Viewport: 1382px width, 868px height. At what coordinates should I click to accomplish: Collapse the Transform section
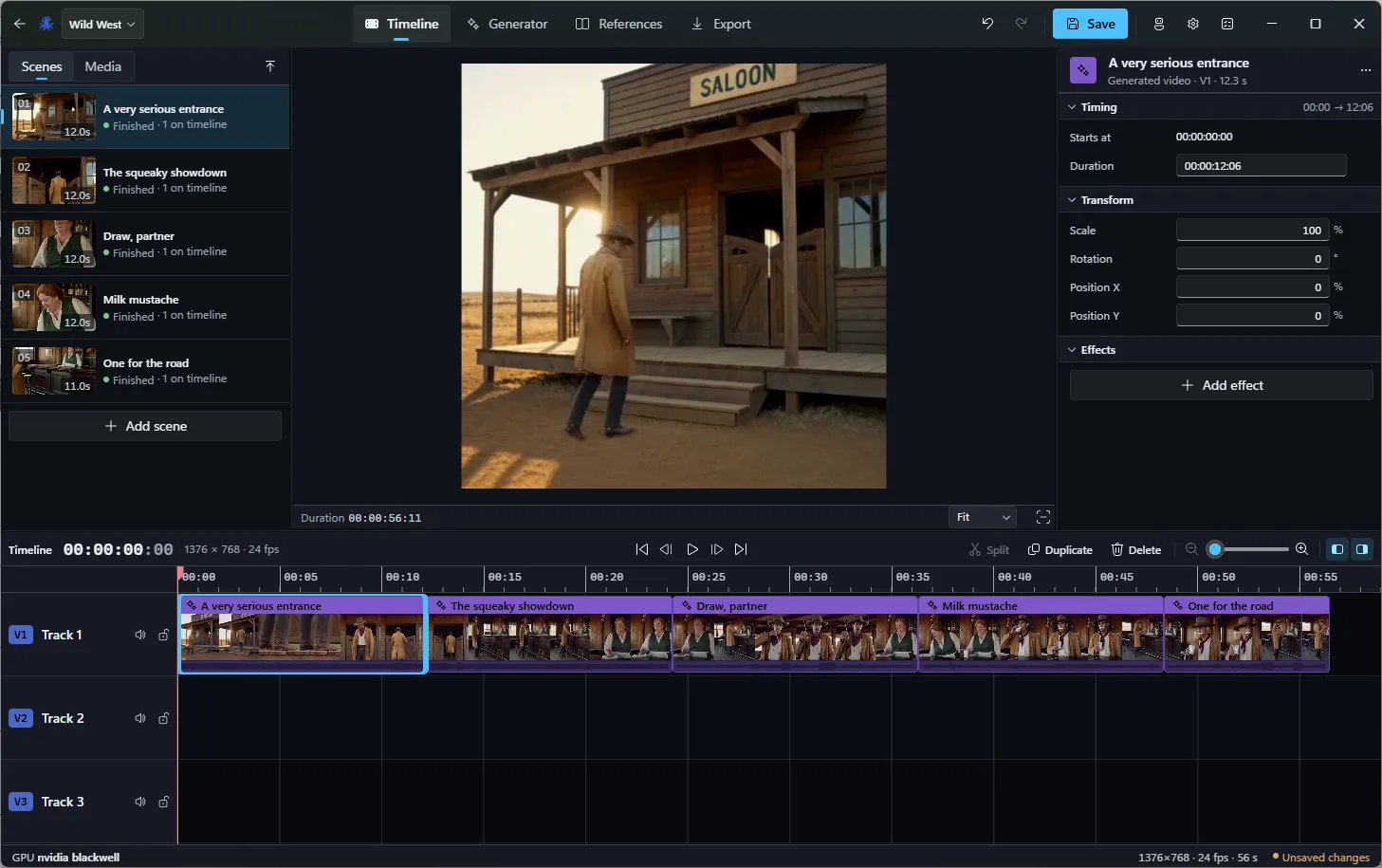1072,200
